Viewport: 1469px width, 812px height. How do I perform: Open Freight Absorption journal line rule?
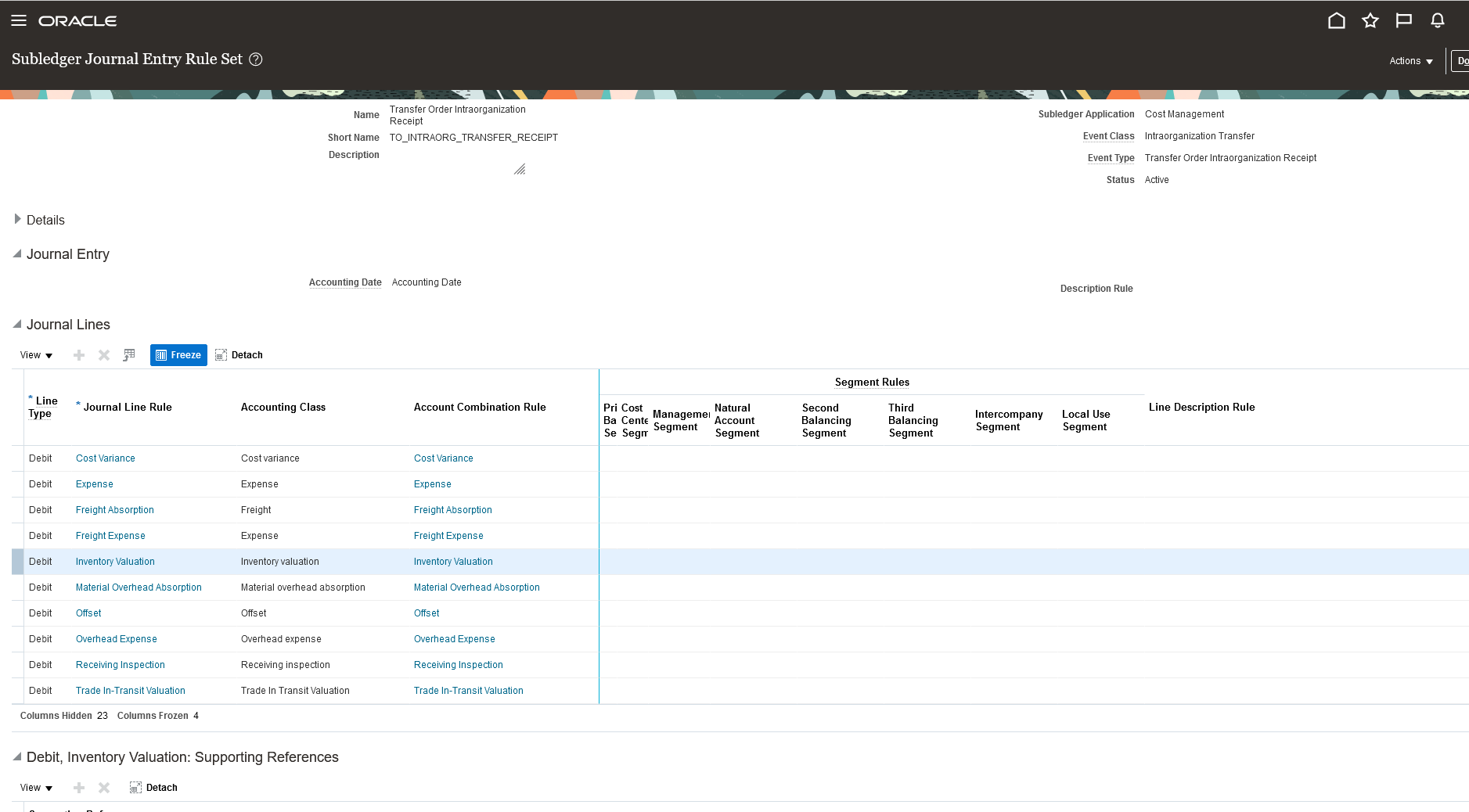(115, 510)
